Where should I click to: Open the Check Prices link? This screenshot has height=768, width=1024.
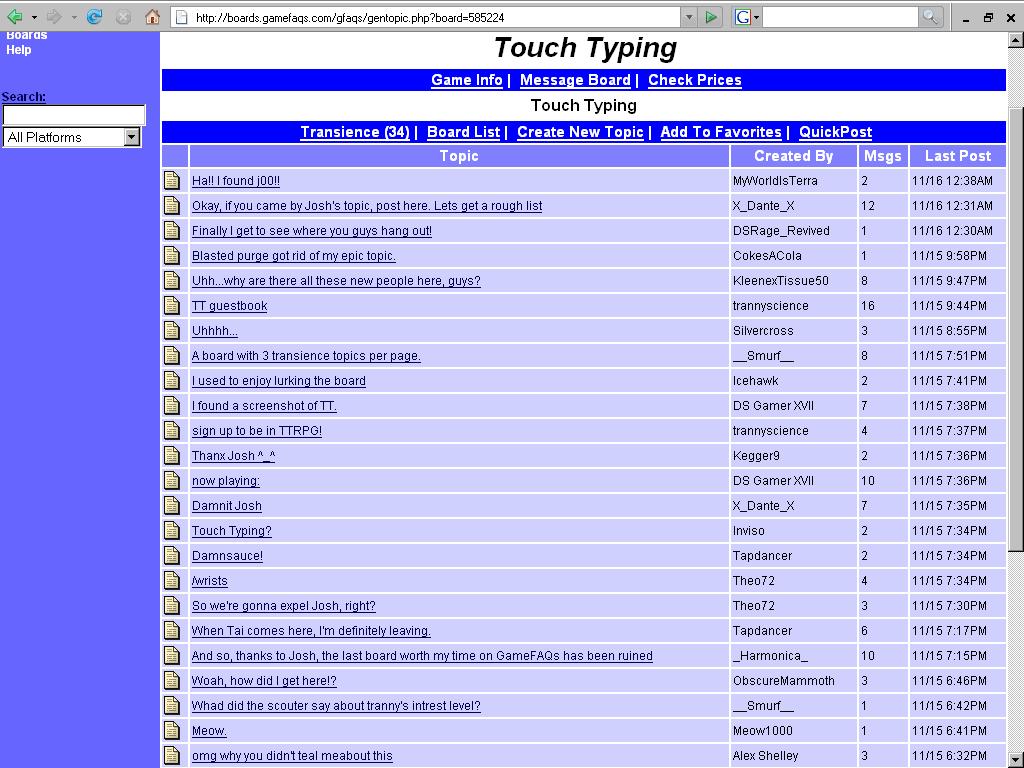pyautogui.click(x=694, y=80)
